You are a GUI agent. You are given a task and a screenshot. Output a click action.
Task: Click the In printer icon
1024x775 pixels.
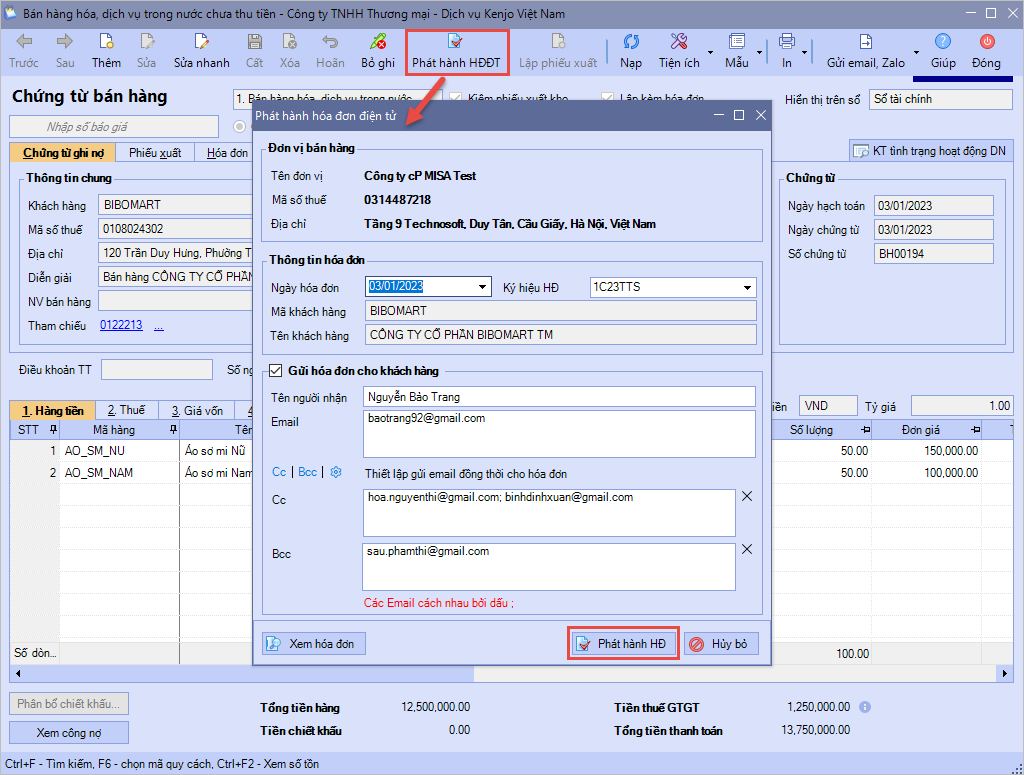click(x=787, y=42)
